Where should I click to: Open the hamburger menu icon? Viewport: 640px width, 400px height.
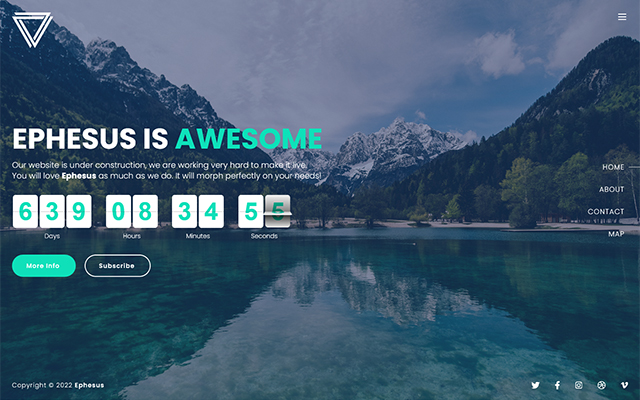[622, 17]
